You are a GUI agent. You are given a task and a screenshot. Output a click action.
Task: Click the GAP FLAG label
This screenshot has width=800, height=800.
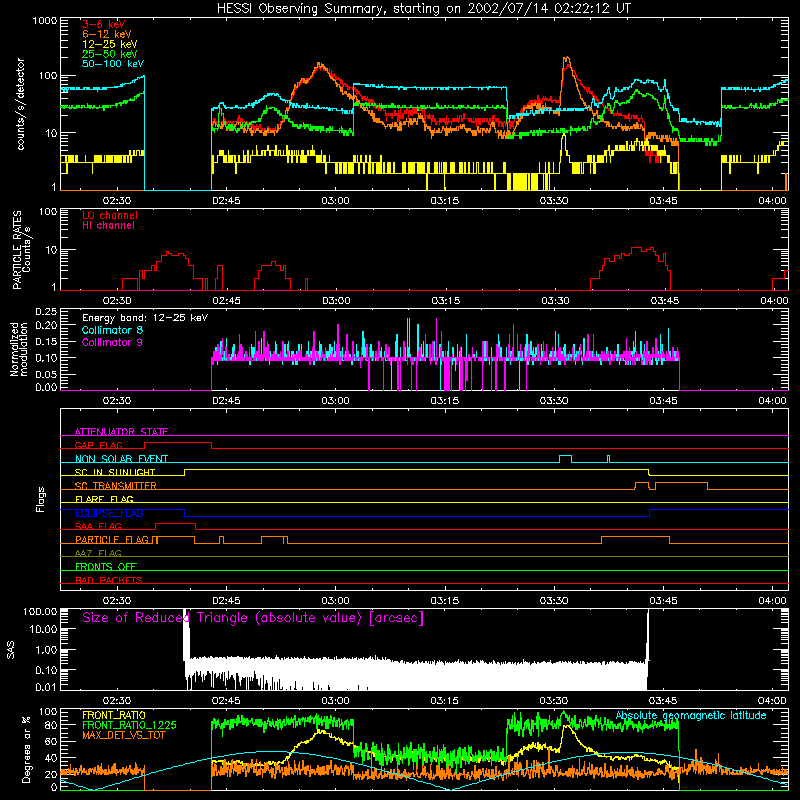[x=98, y=445]
